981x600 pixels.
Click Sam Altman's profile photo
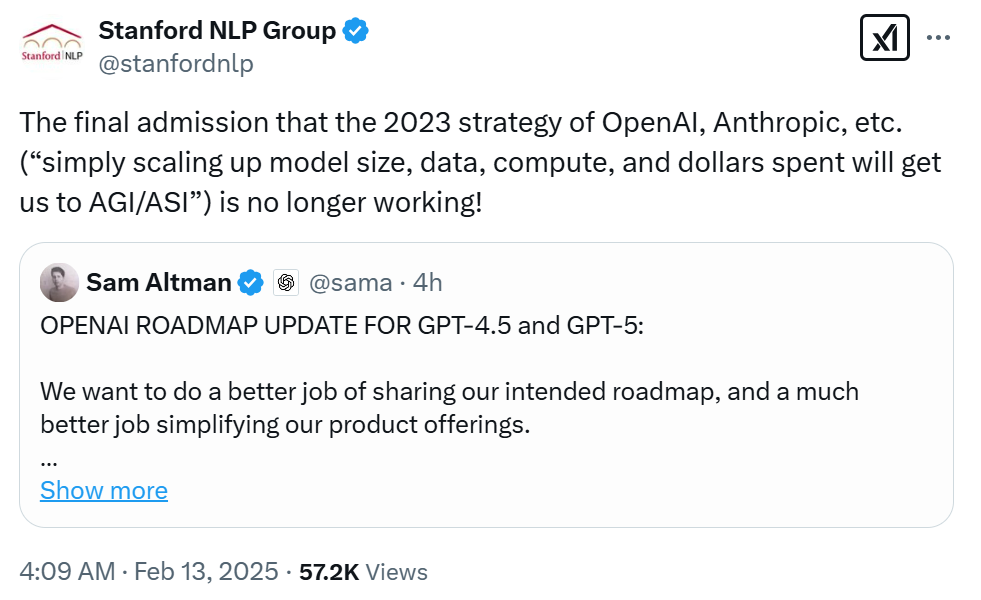[59, 283]
